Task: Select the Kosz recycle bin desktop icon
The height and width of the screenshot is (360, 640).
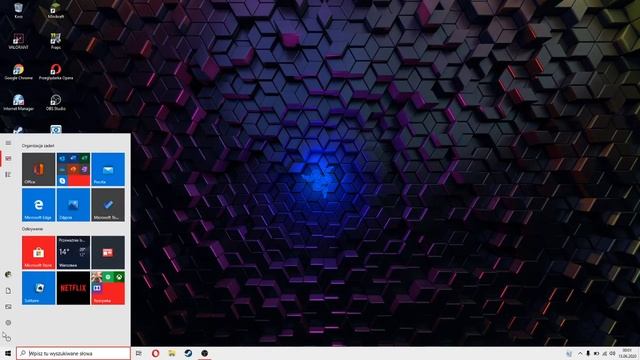Action: pyautogui.click(x=18, y=10)
